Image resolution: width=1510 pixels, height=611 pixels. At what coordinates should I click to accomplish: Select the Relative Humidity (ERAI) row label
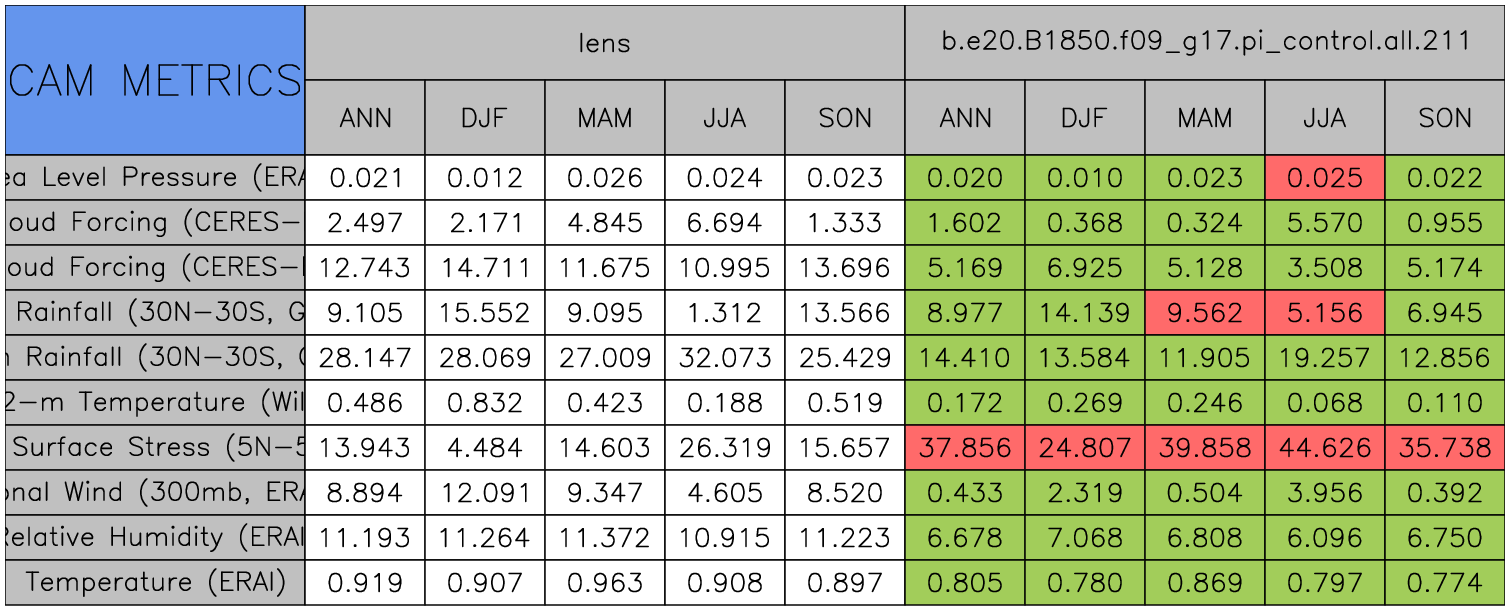tap(155, 537)
